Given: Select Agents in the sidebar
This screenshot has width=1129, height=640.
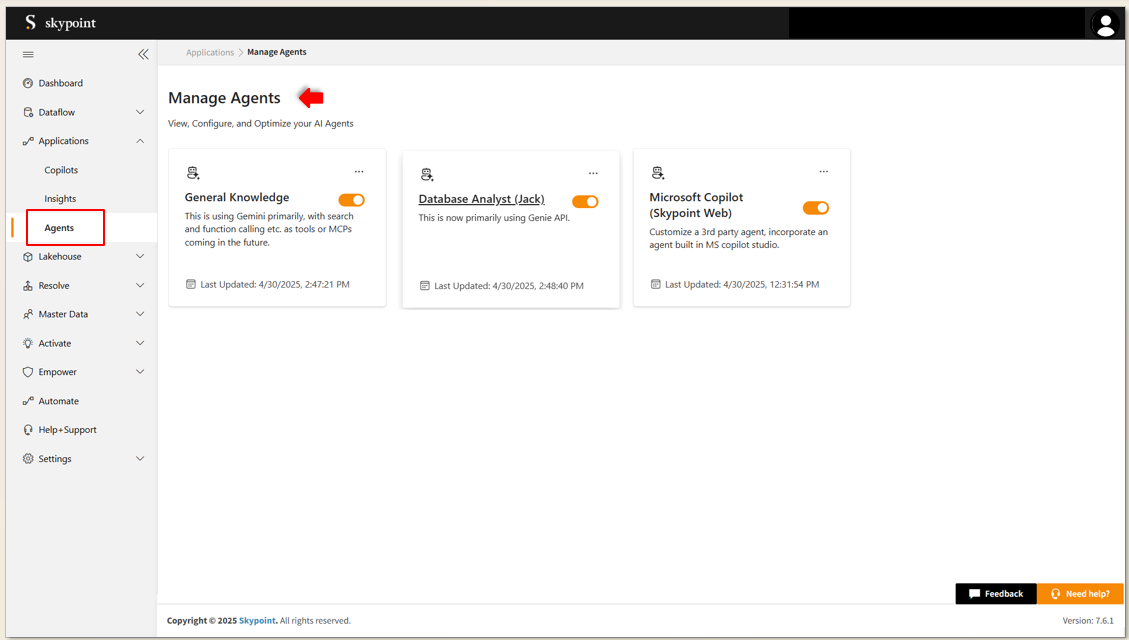Looking at the screenshot, I should pyautogui.click(x=59, y=227).
